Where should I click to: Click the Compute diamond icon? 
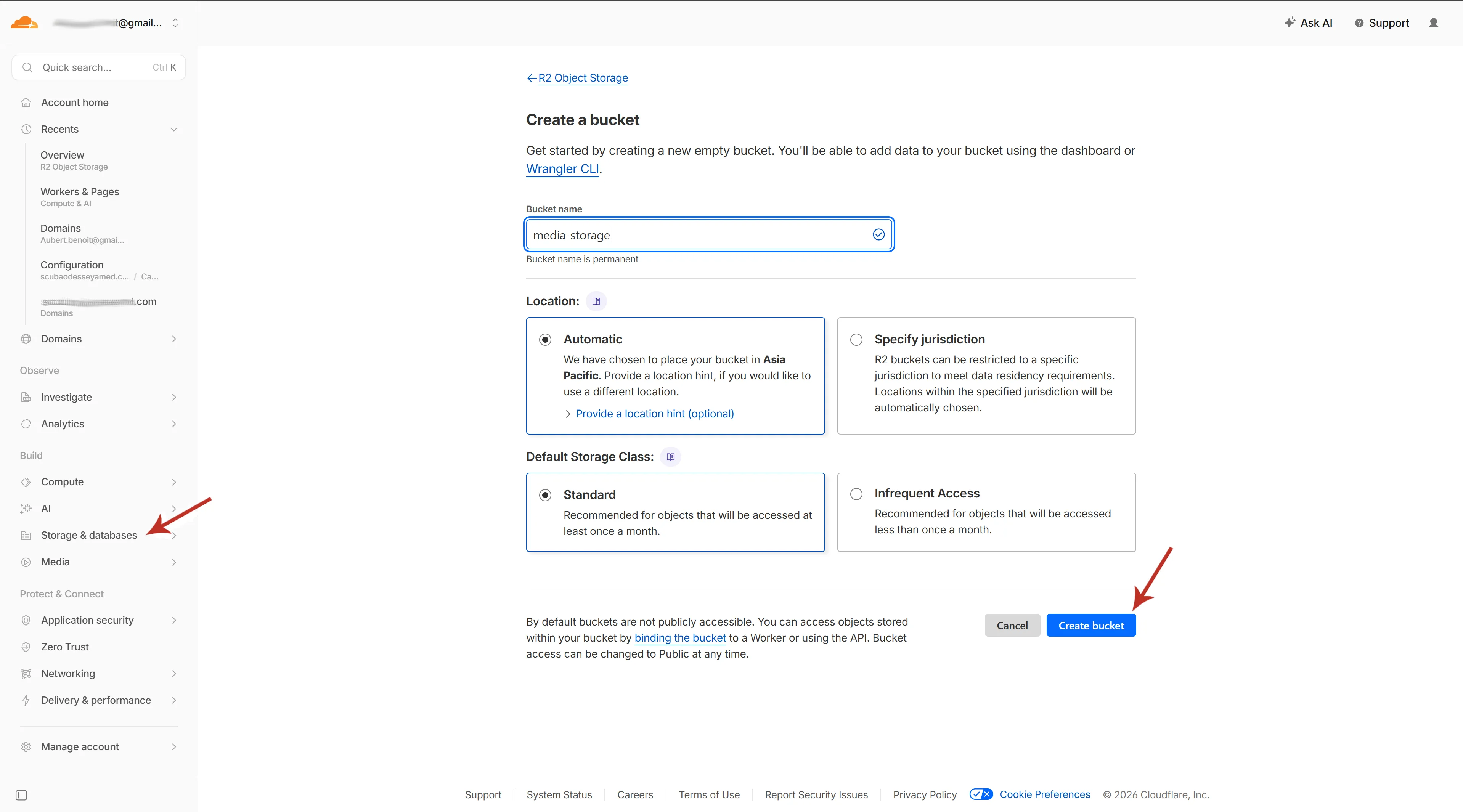[26, 481]
